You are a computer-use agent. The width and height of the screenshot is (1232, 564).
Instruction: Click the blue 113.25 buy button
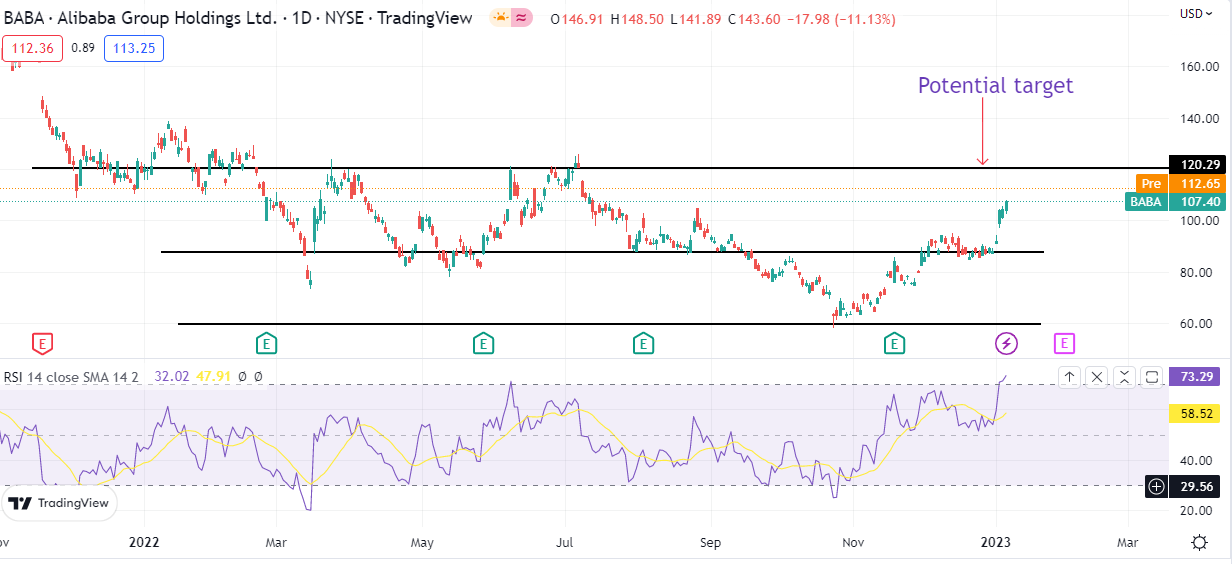coord(134,48)
